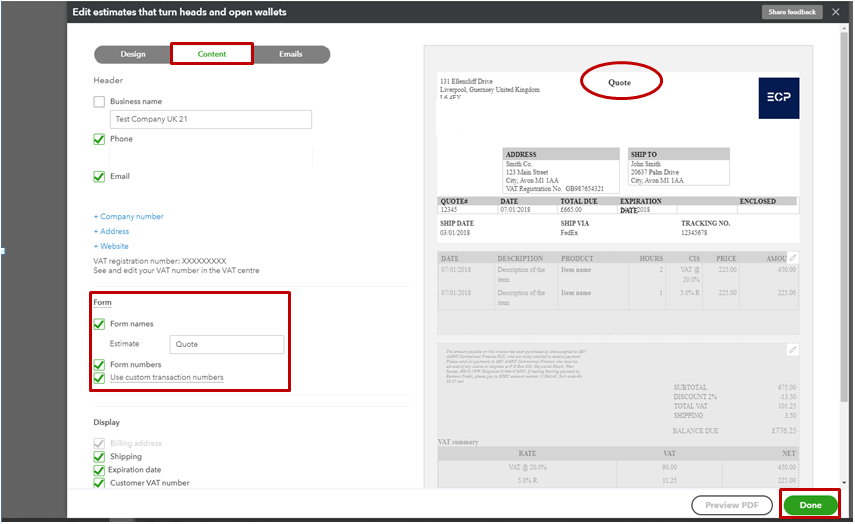Click the Phone number input field

click(210, 156)
